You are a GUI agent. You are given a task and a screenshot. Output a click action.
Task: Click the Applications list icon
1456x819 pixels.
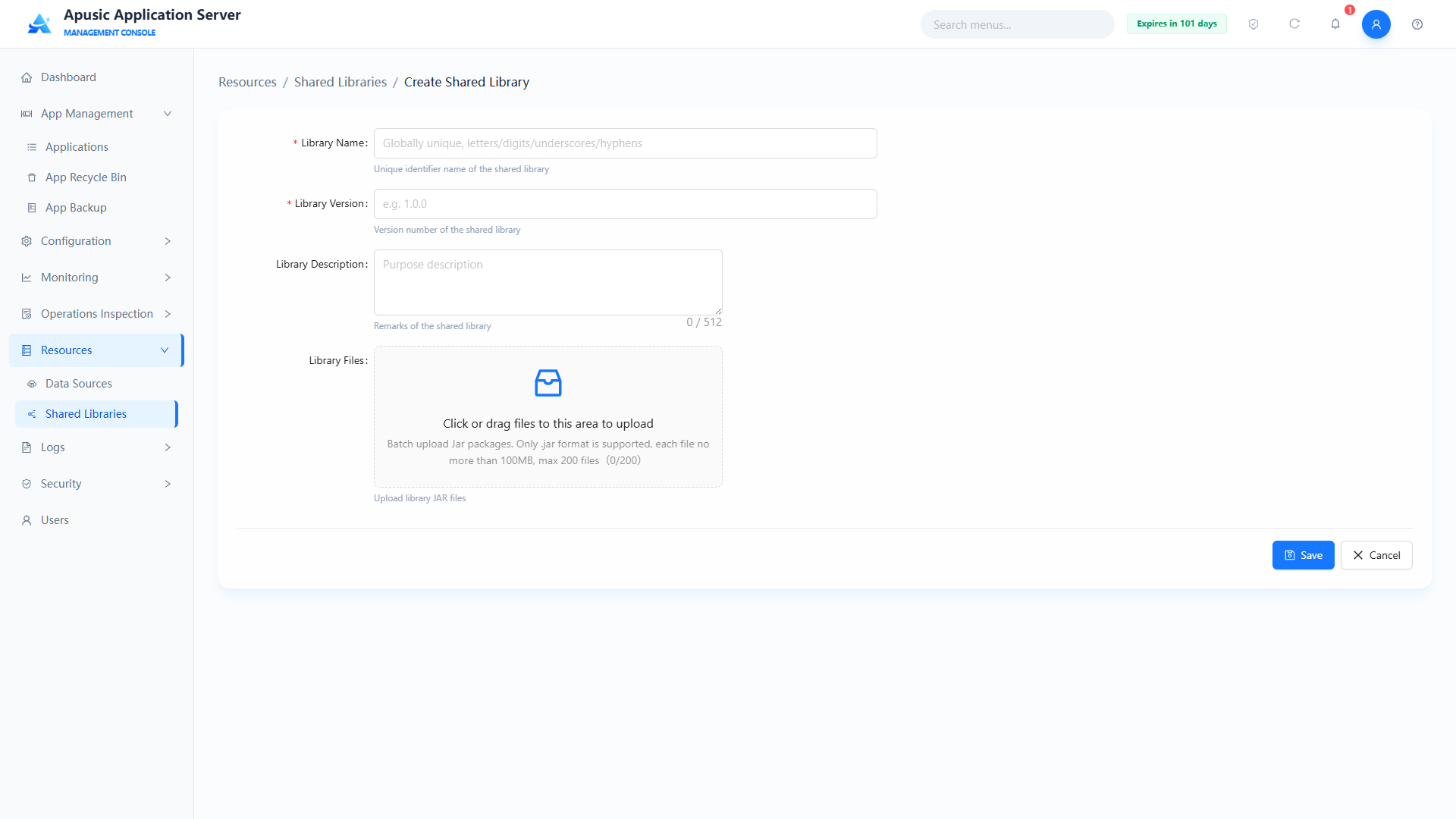pyautogui.click(x=32, y=147)
